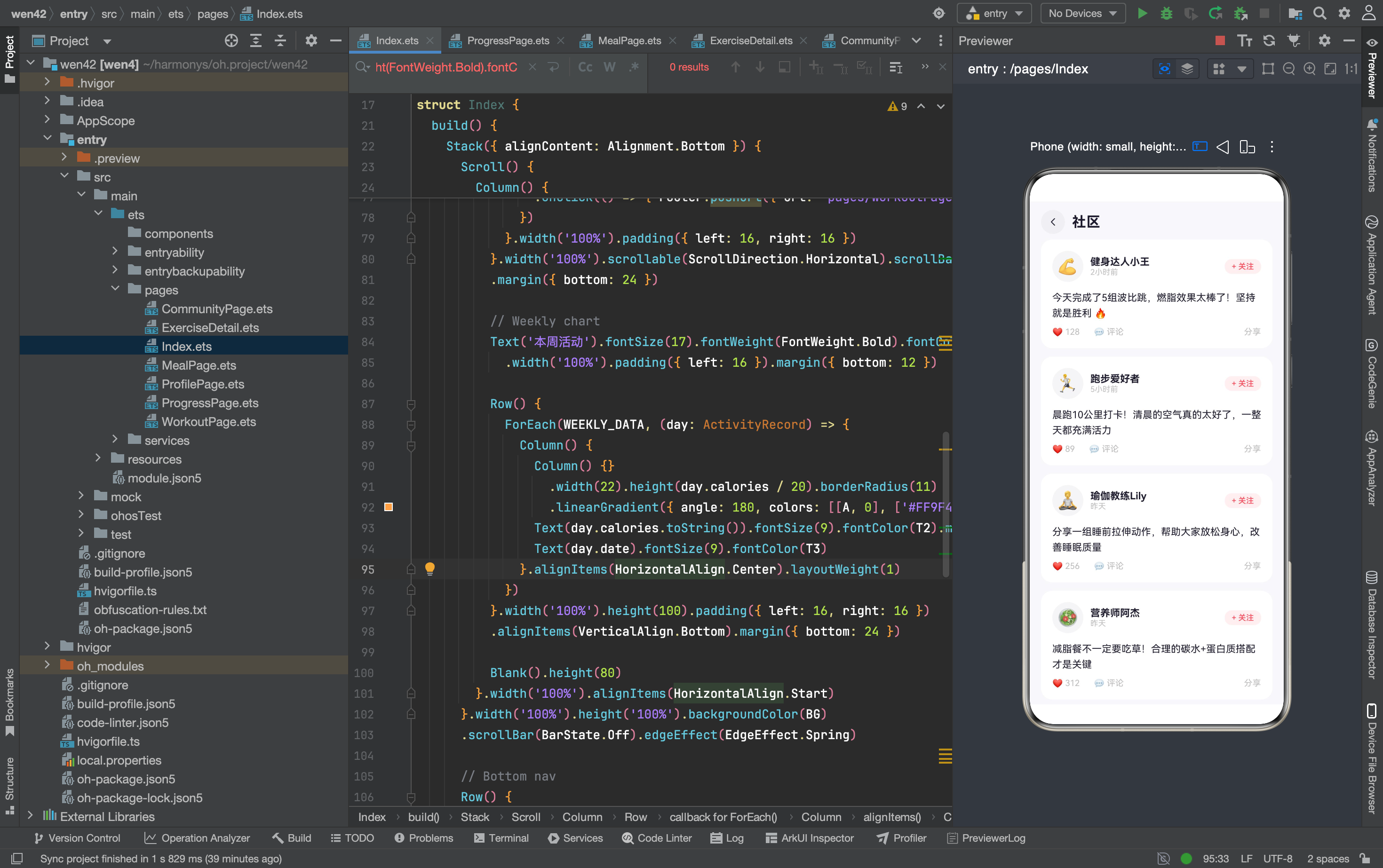Toggle whole words W search option
1383x868 pixels.
609,67
